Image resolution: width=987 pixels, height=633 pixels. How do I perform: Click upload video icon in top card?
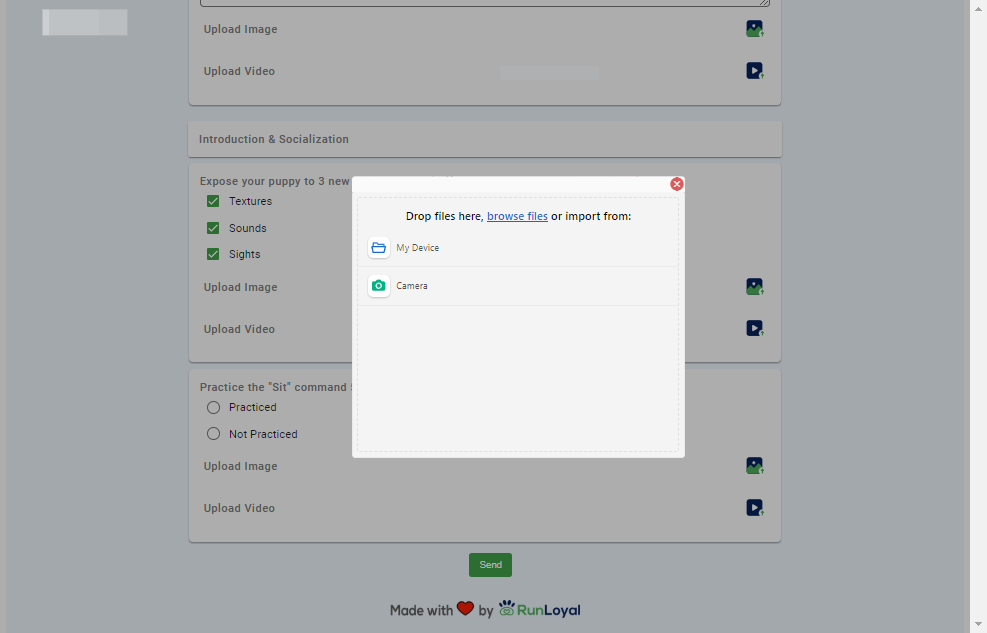click(755, 70)
